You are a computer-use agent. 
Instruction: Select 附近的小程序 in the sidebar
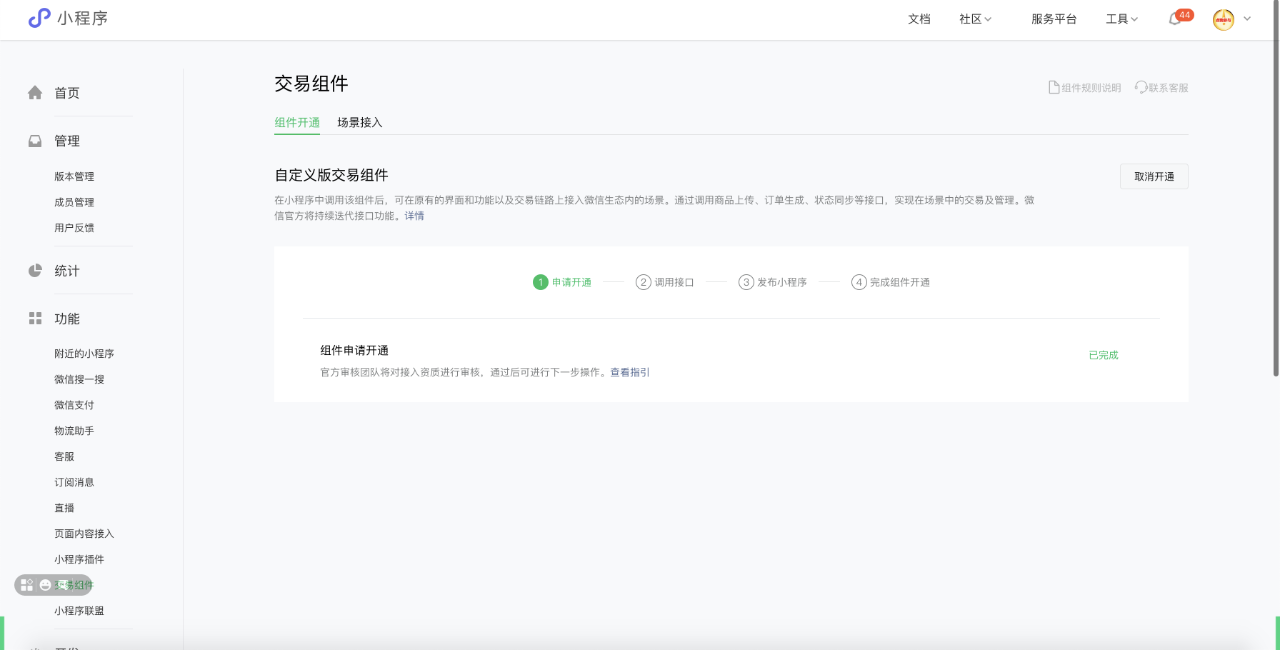84,354
